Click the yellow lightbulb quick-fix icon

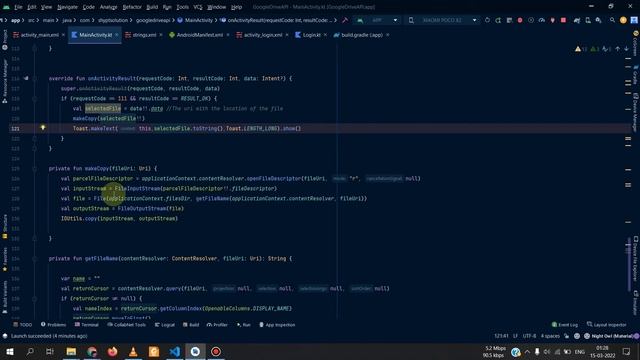(x=43, y=128)
